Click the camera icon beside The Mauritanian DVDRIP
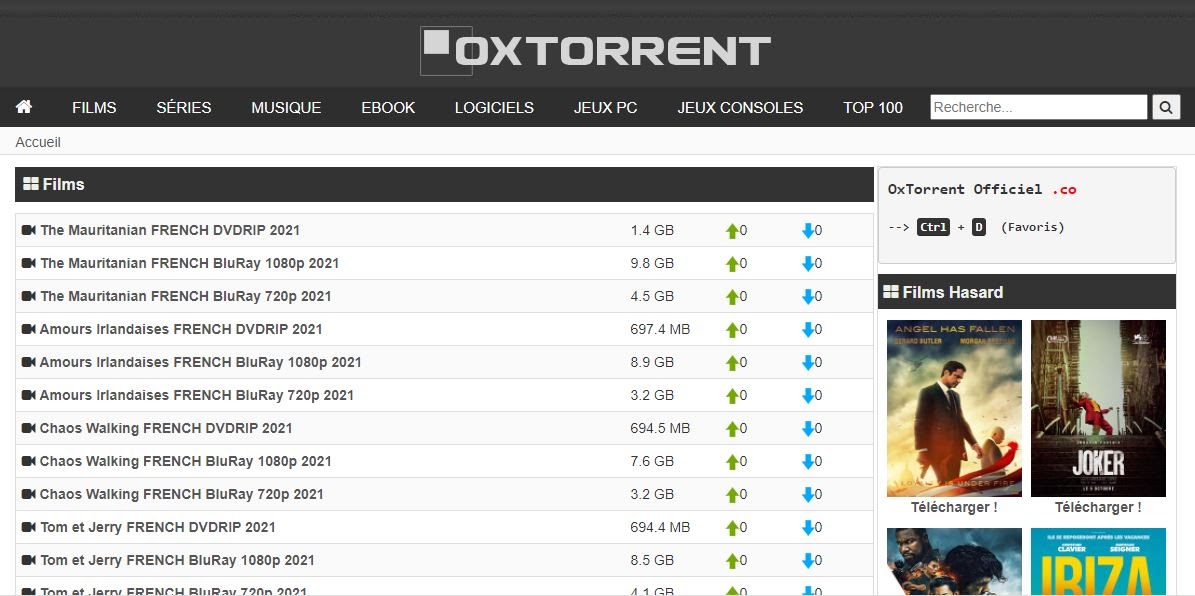The width and height of the screenshot is (1195, 596). (28, 230)
